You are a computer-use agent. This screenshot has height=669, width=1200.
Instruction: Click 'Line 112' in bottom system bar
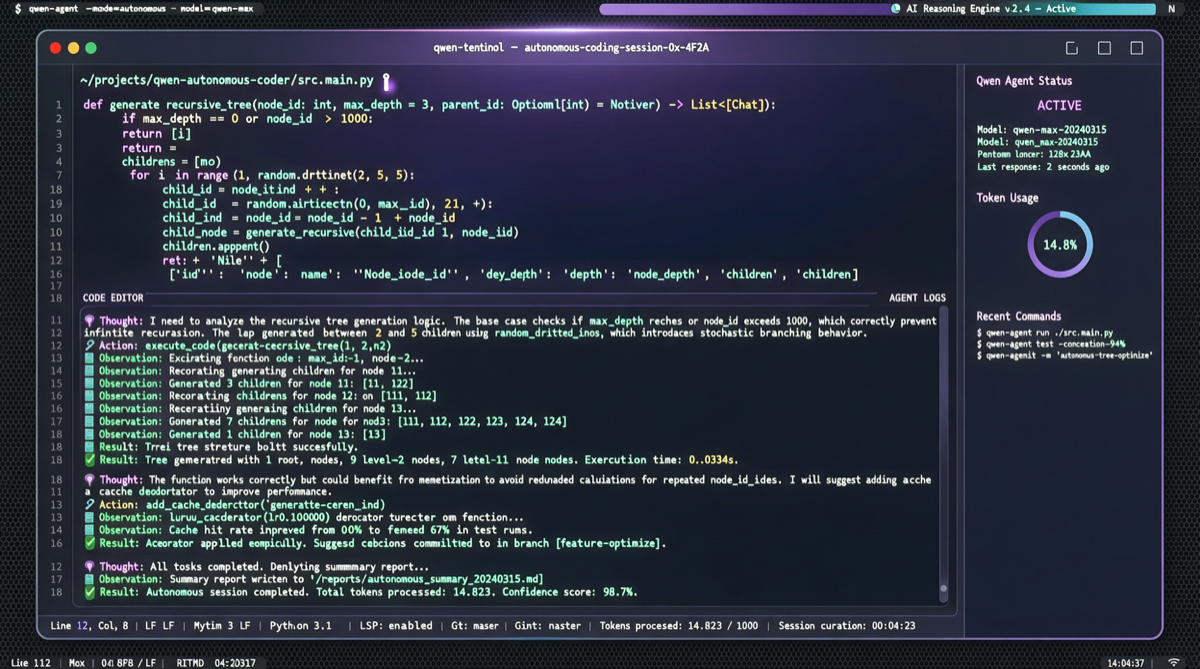(x=31, y=662)
